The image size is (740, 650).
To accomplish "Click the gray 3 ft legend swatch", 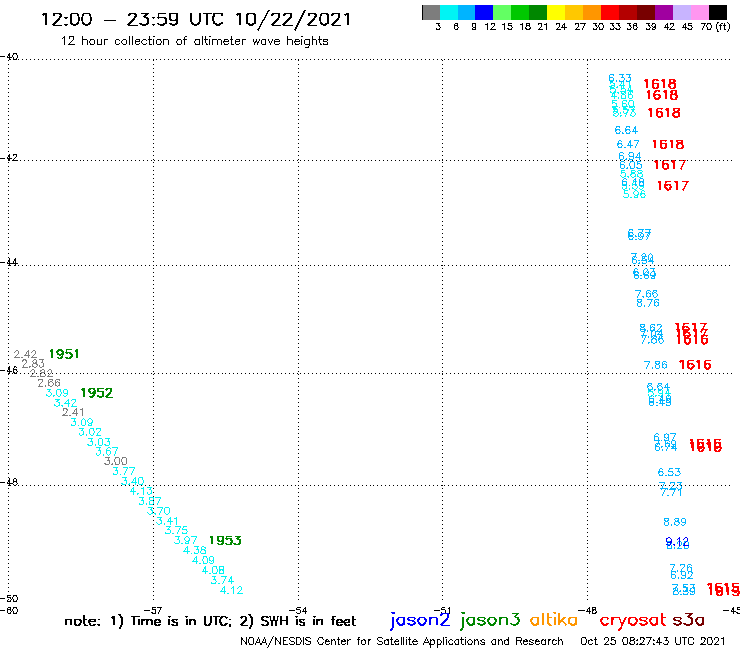I will point(431,12).
